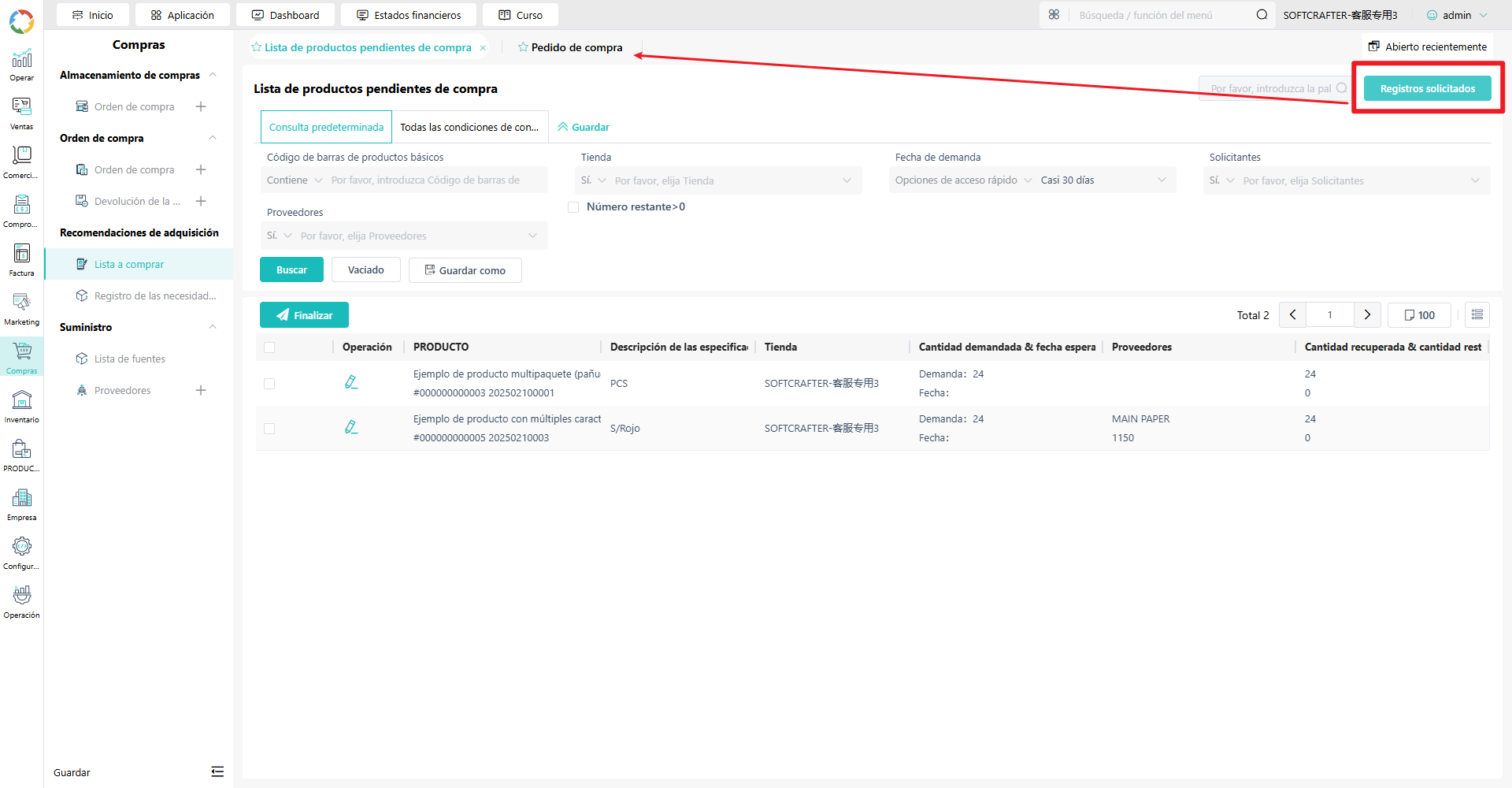Click the Buscar button
Screen dimensions: 1512x788
coord(291,269)
